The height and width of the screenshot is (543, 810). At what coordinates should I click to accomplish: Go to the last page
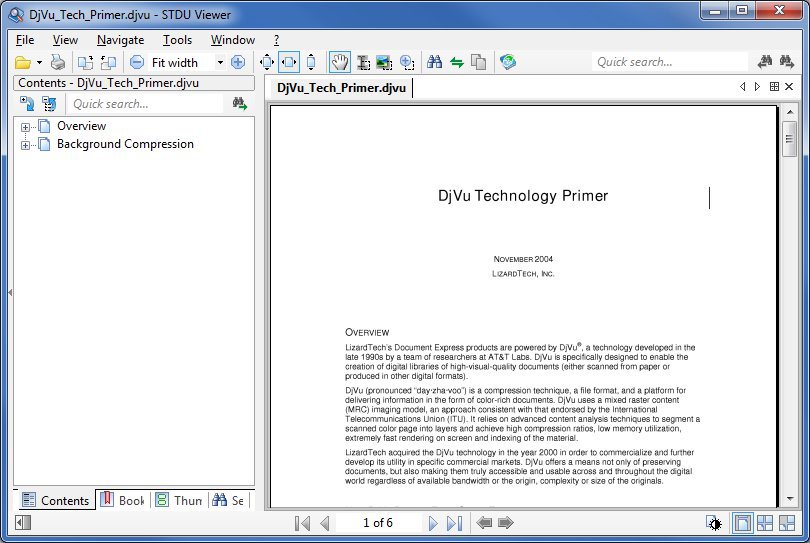tap(455, 523)
